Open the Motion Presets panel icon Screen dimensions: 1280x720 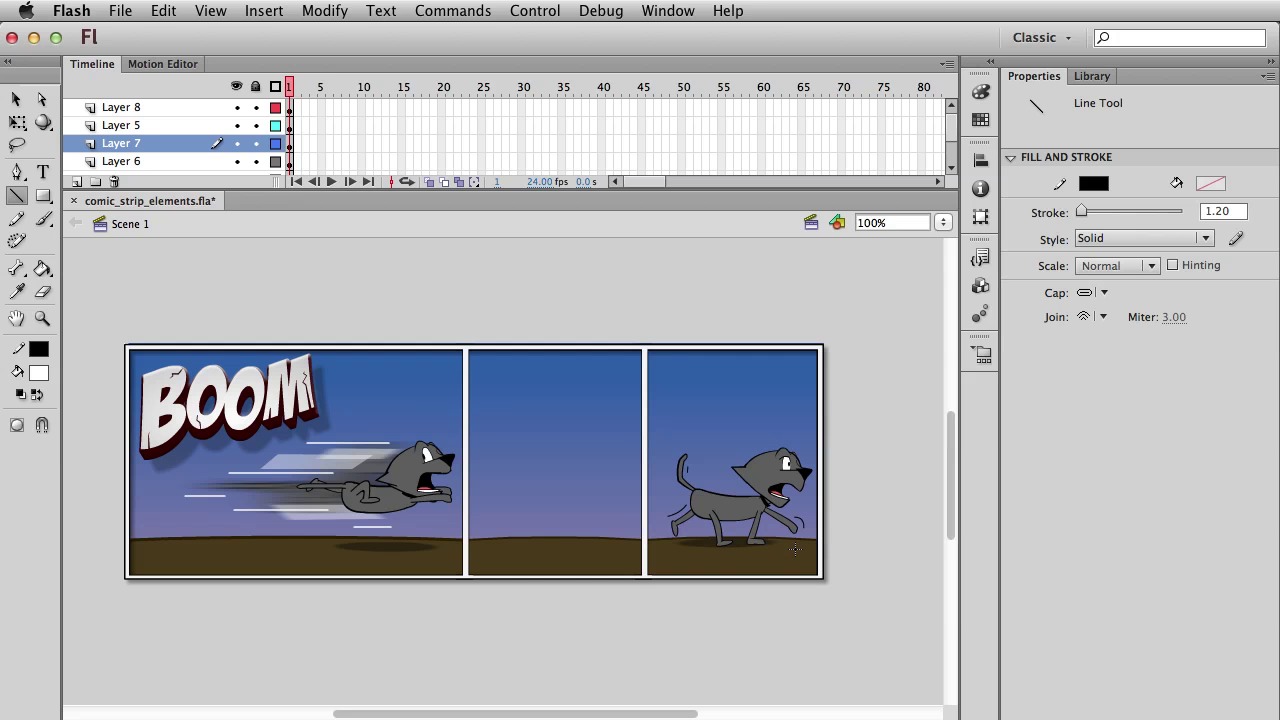981,315
